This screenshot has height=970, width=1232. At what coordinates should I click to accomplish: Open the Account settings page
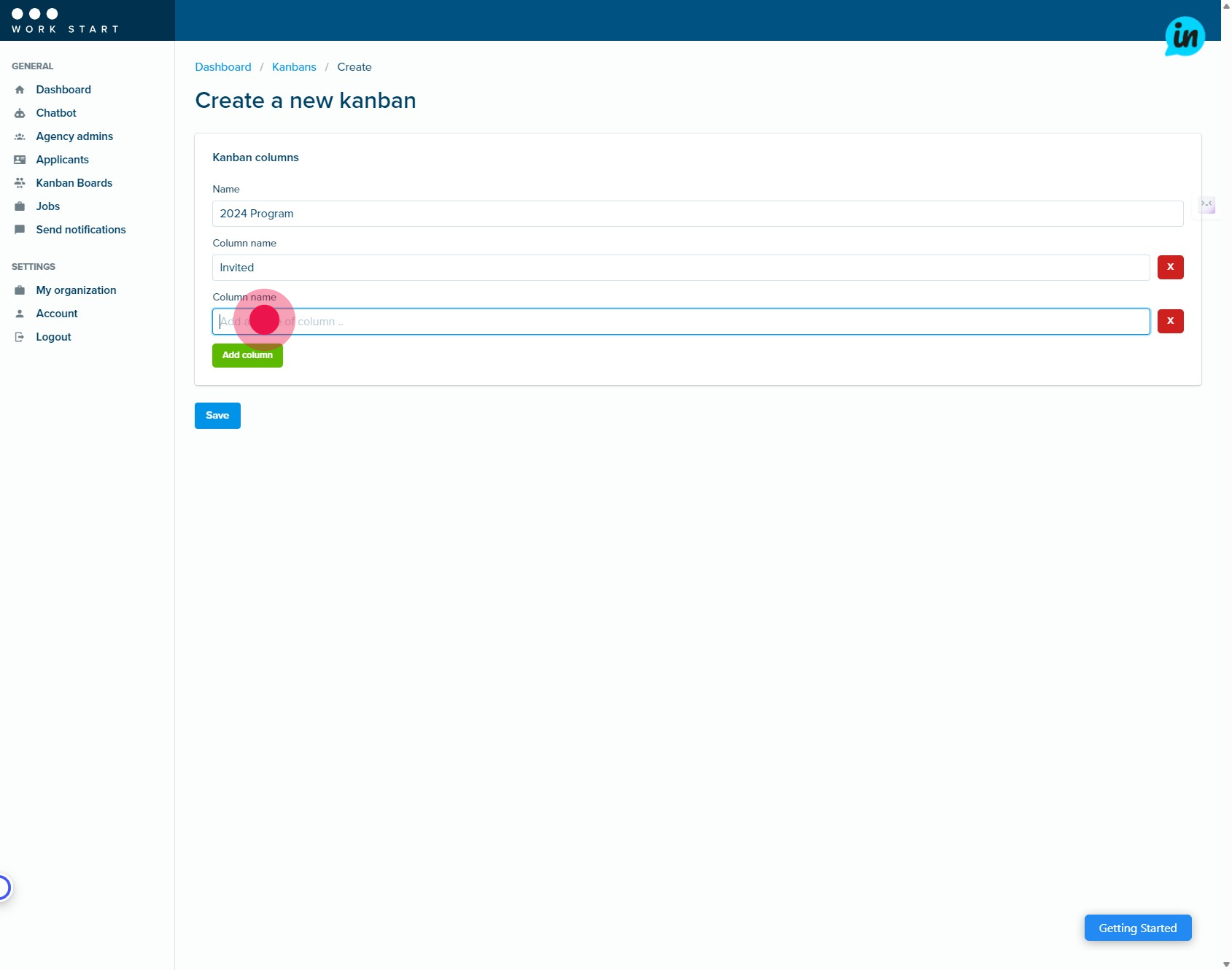pyautogui.click(x=57, y=314)
